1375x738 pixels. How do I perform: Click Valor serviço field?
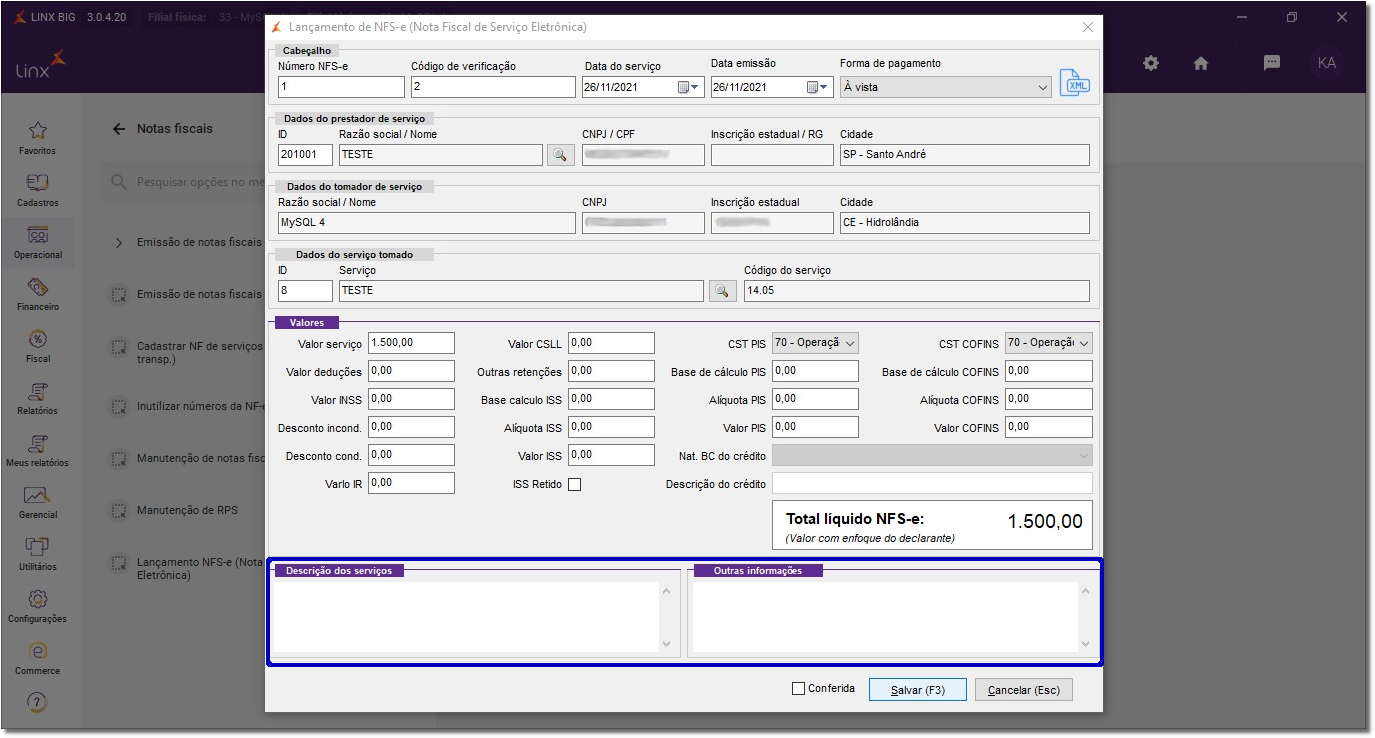click(411, 343)
